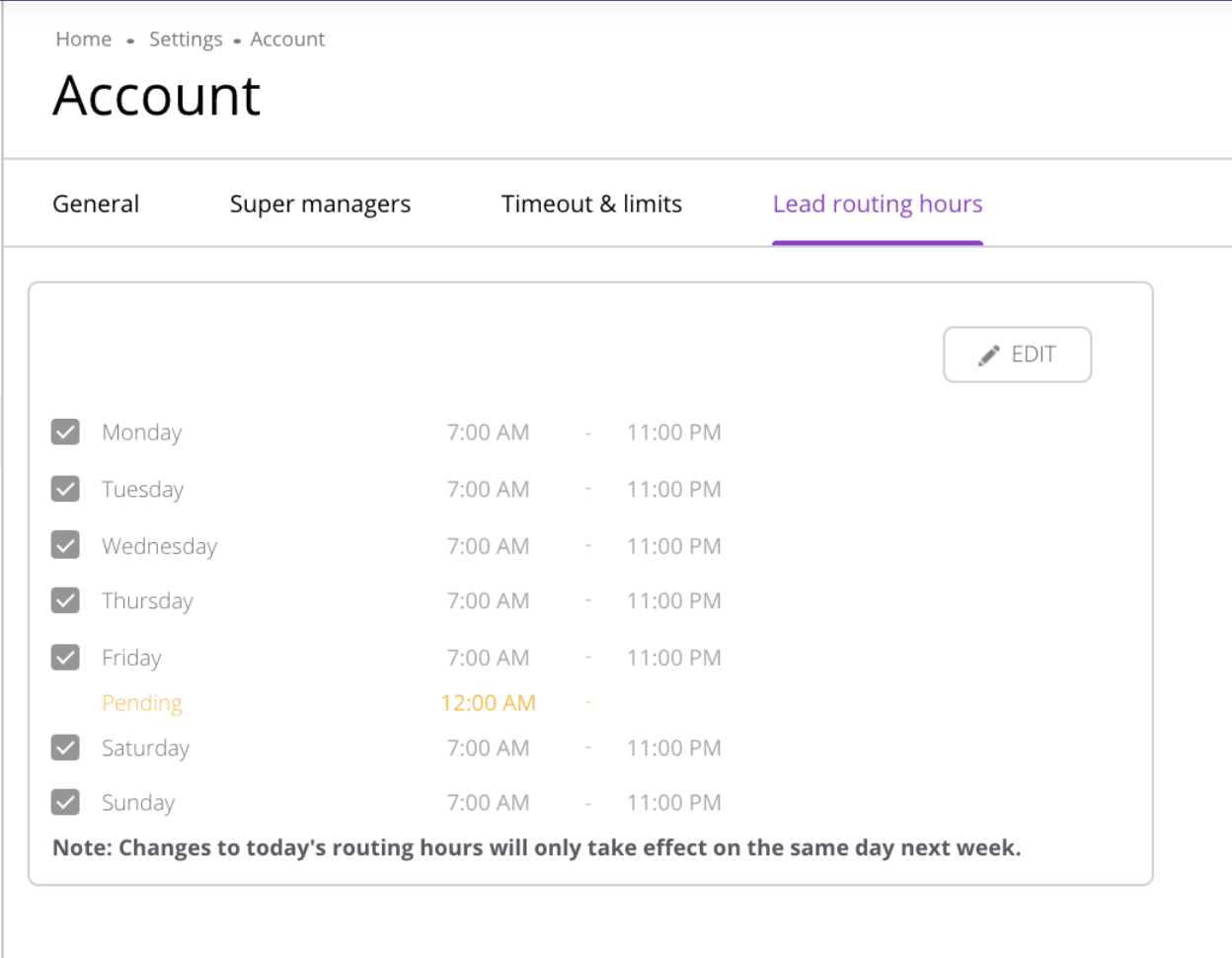The width and height of the screenshot is (1232, 958).
Task: Click the Pending 12:00 AM start time
Action: pos(488,703)
